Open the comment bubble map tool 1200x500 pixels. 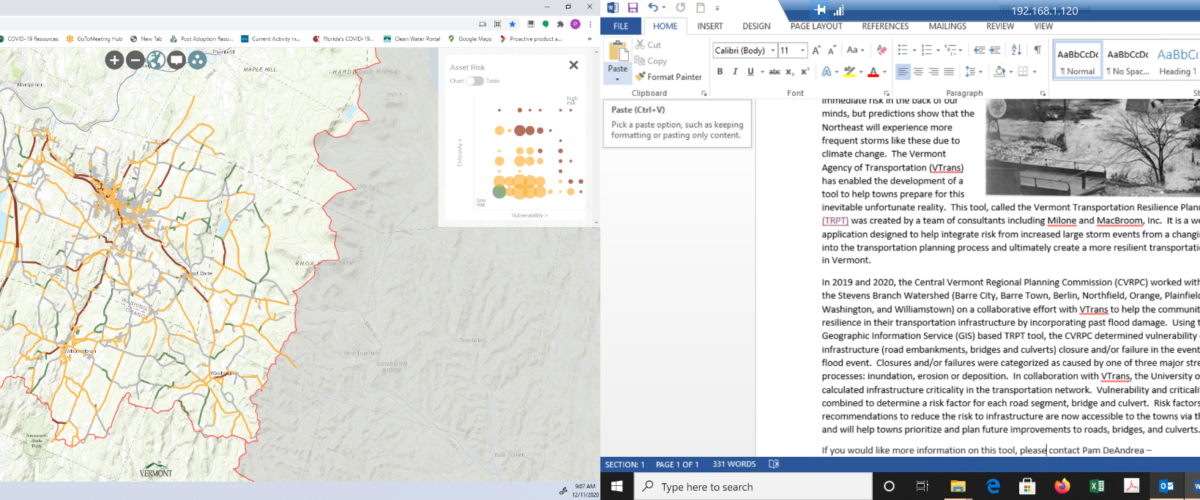pyautogui.click(x=176, y=60)
